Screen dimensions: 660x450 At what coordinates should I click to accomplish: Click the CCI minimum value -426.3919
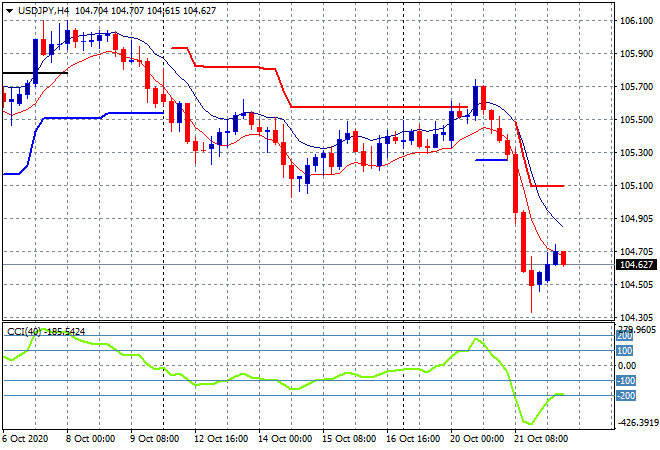click(638, 423)
